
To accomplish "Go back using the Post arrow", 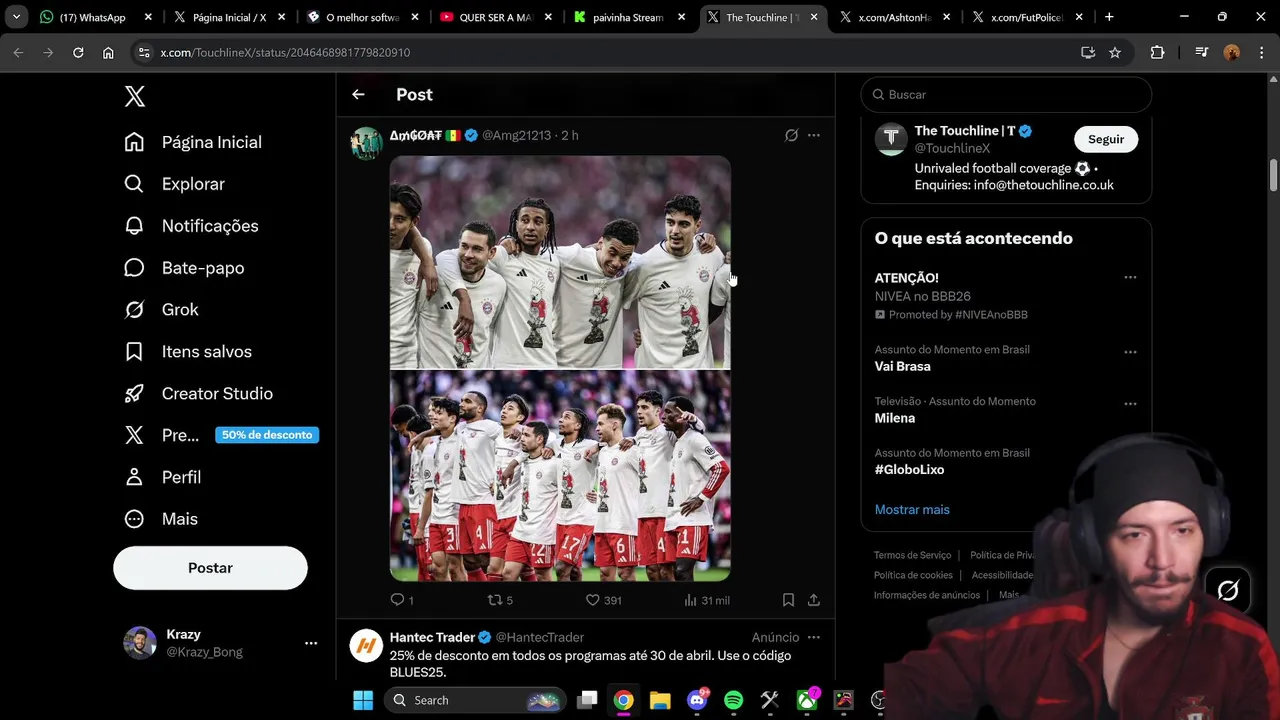I will pyautogui.click(x=358, y=94).
